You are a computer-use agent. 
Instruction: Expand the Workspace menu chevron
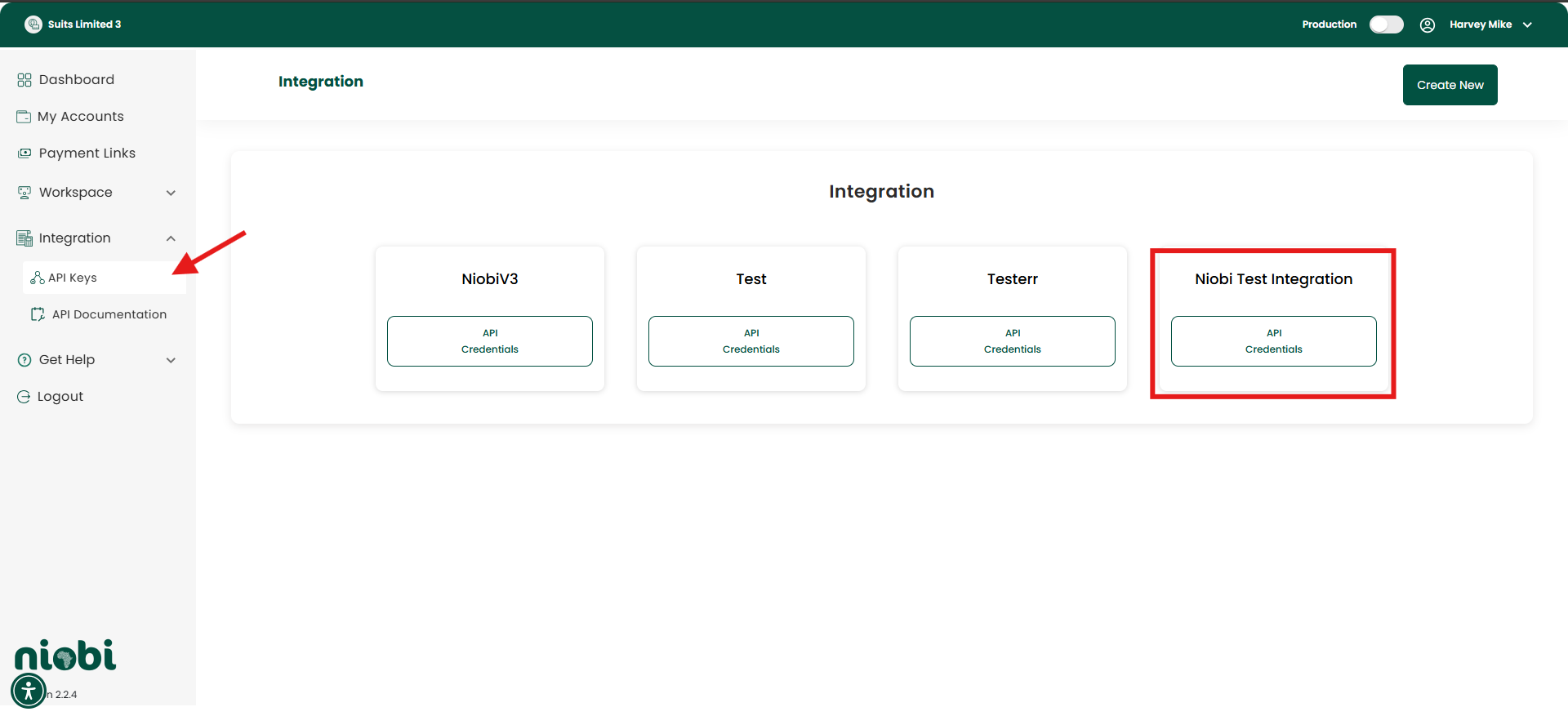click(171, 193)
